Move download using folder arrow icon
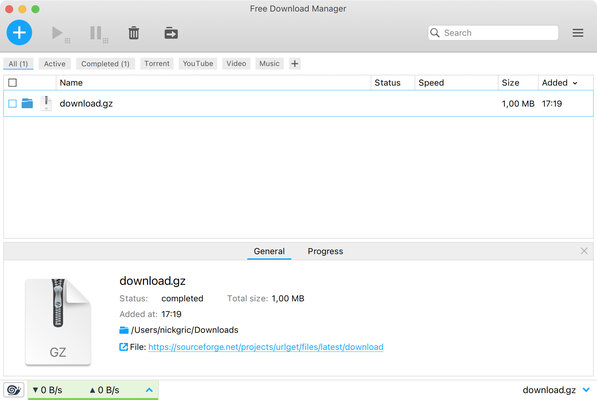The image size is (597, 400). [x=171, y=33]
